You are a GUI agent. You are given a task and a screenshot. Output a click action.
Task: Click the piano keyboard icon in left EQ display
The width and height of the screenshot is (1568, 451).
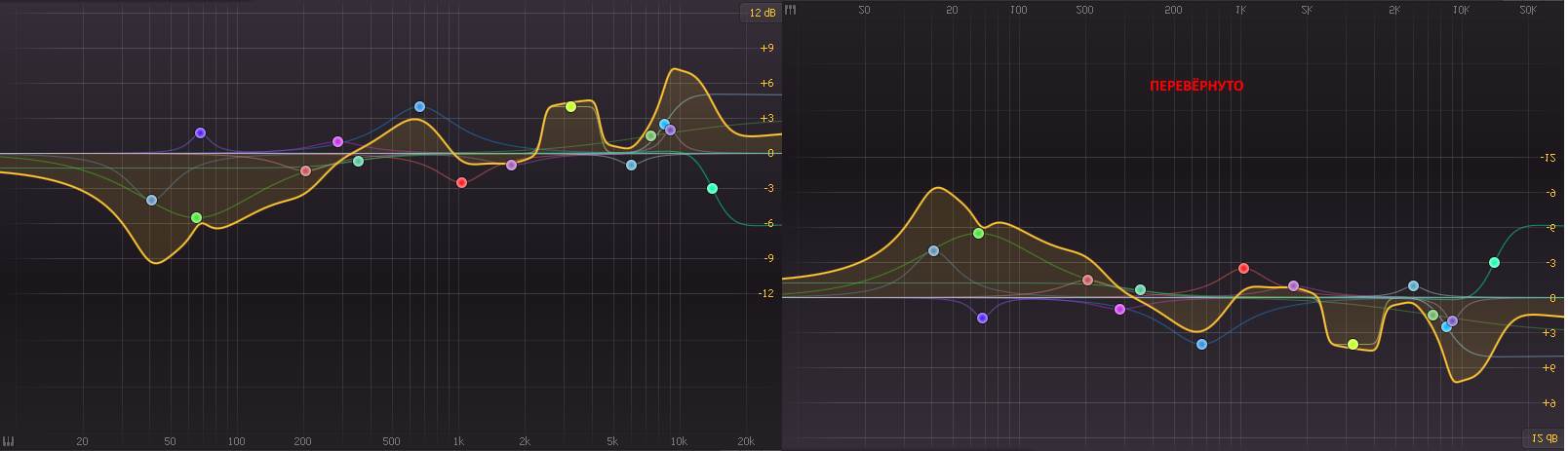[9, 441]
